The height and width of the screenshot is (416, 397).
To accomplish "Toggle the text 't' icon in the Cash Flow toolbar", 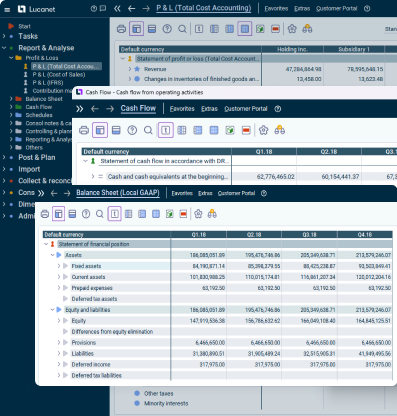I will 166,130.
